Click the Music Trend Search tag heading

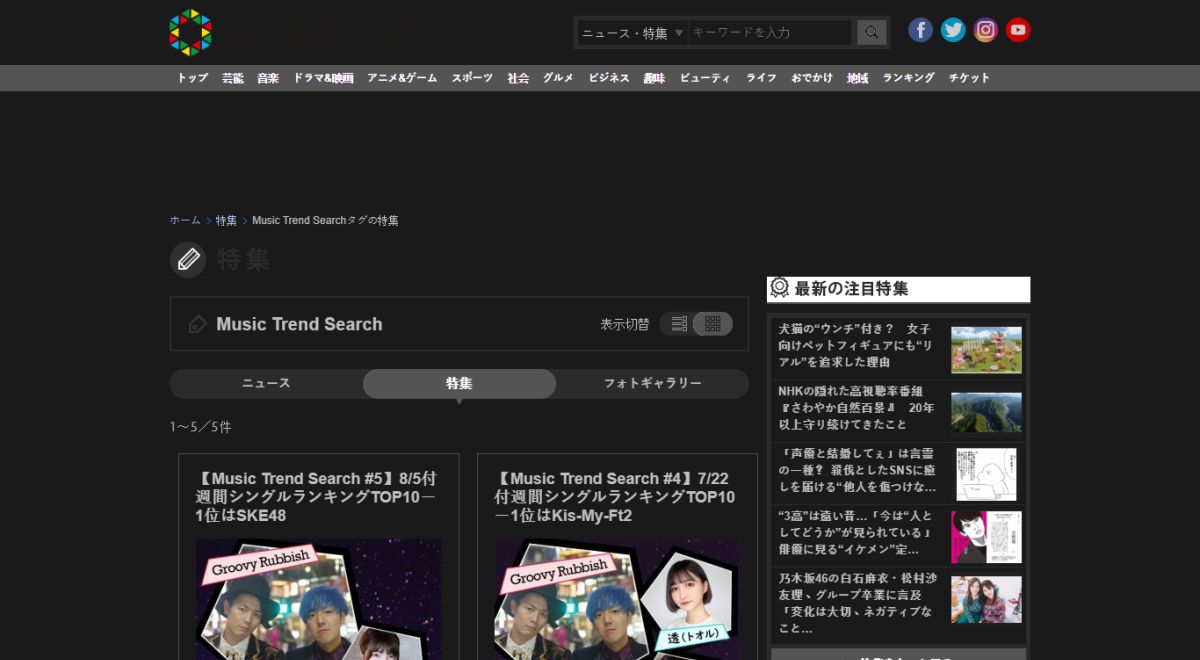[x=299, y=324]
